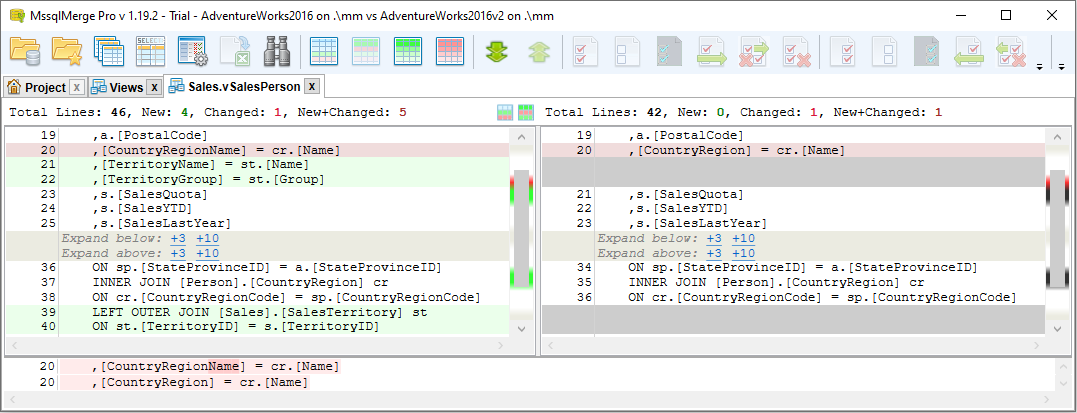
Task: Select left line 20 CountryRegionName
Action: click(258, 150)
